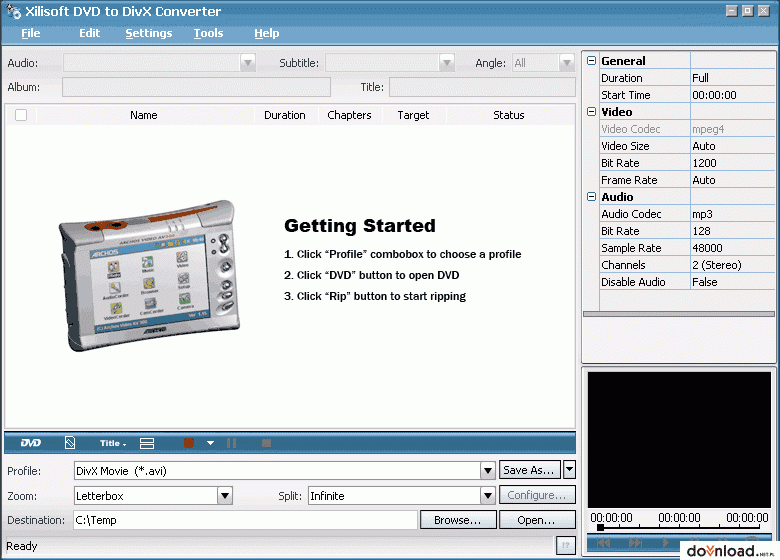The height and width of the screenshot is (560, 780).
Task: Click the Sample Rate value '48000'
Action: (x=732, y=248)
